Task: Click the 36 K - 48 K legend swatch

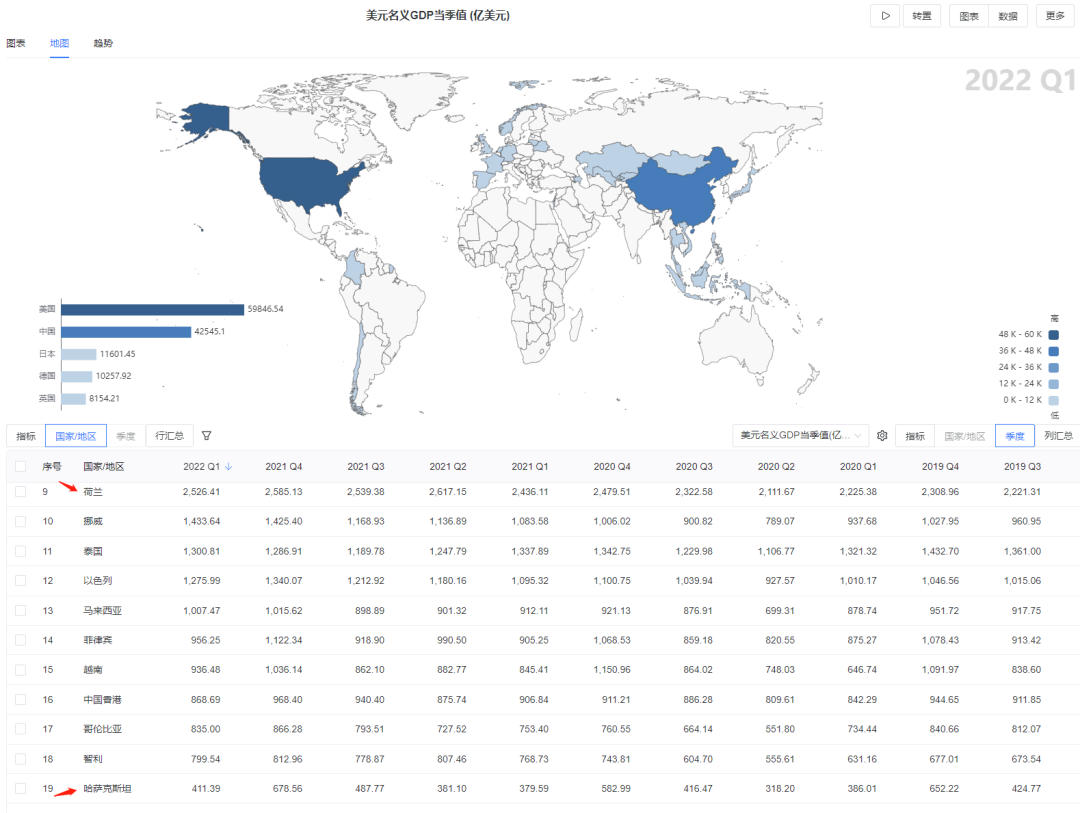Action: click(x=1053, y=351)
